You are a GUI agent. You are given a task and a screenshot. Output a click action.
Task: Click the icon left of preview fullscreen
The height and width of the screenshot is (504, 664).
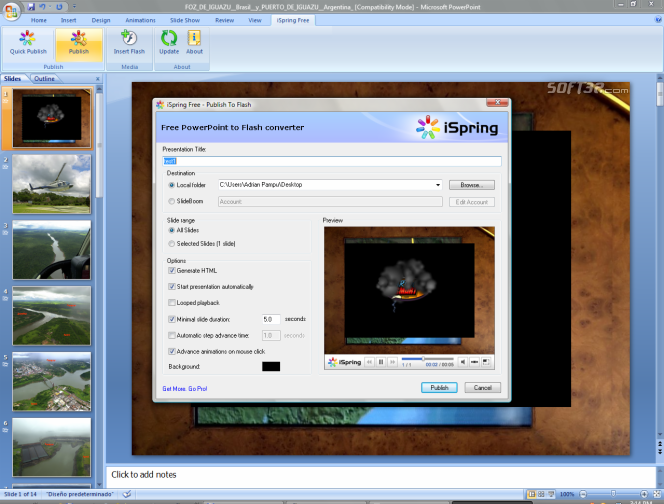[475, 362]
